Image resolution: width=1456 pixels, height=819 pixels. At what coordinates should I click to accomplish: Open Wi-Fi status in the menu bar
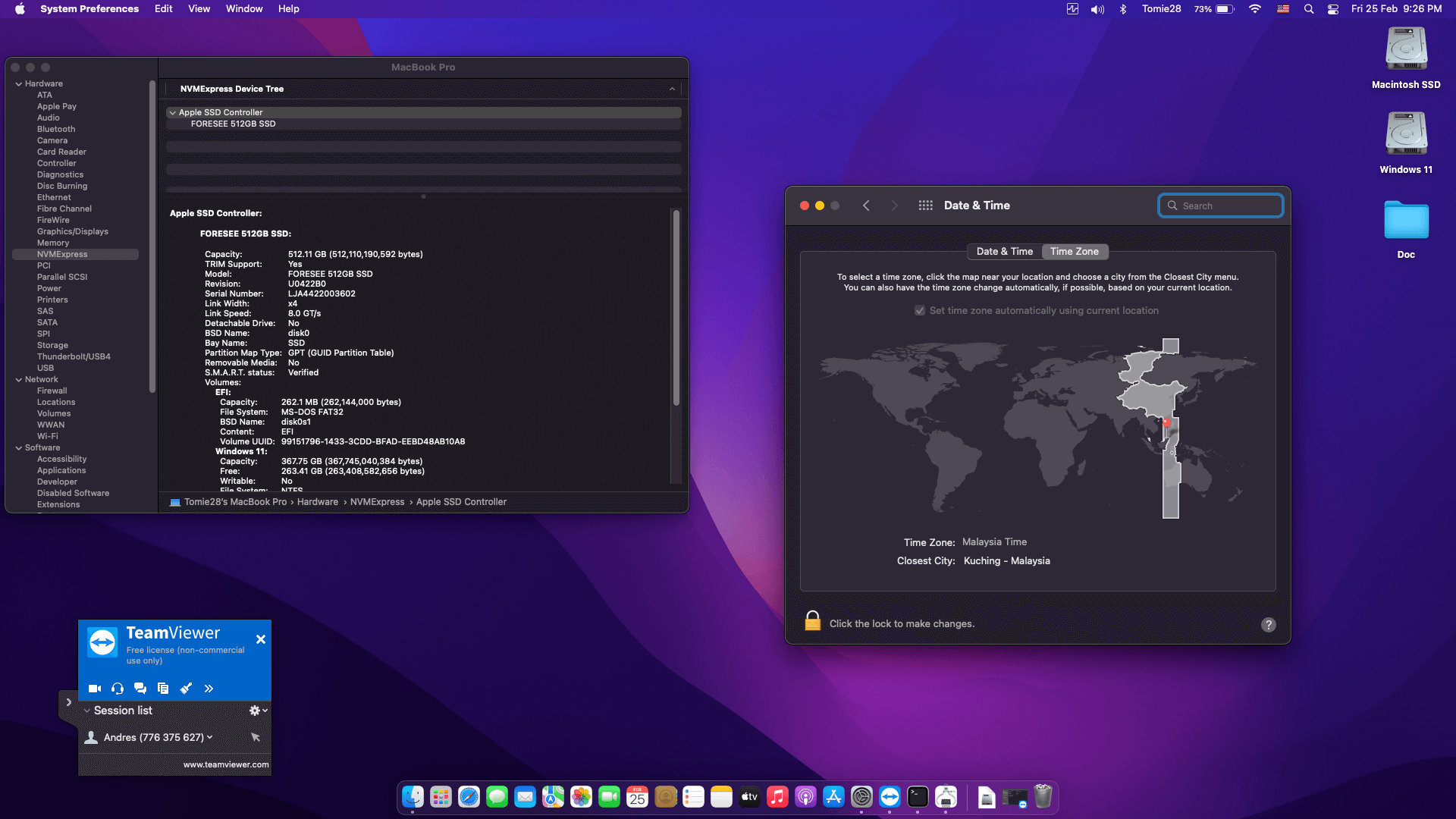(x=1255, y=9)
